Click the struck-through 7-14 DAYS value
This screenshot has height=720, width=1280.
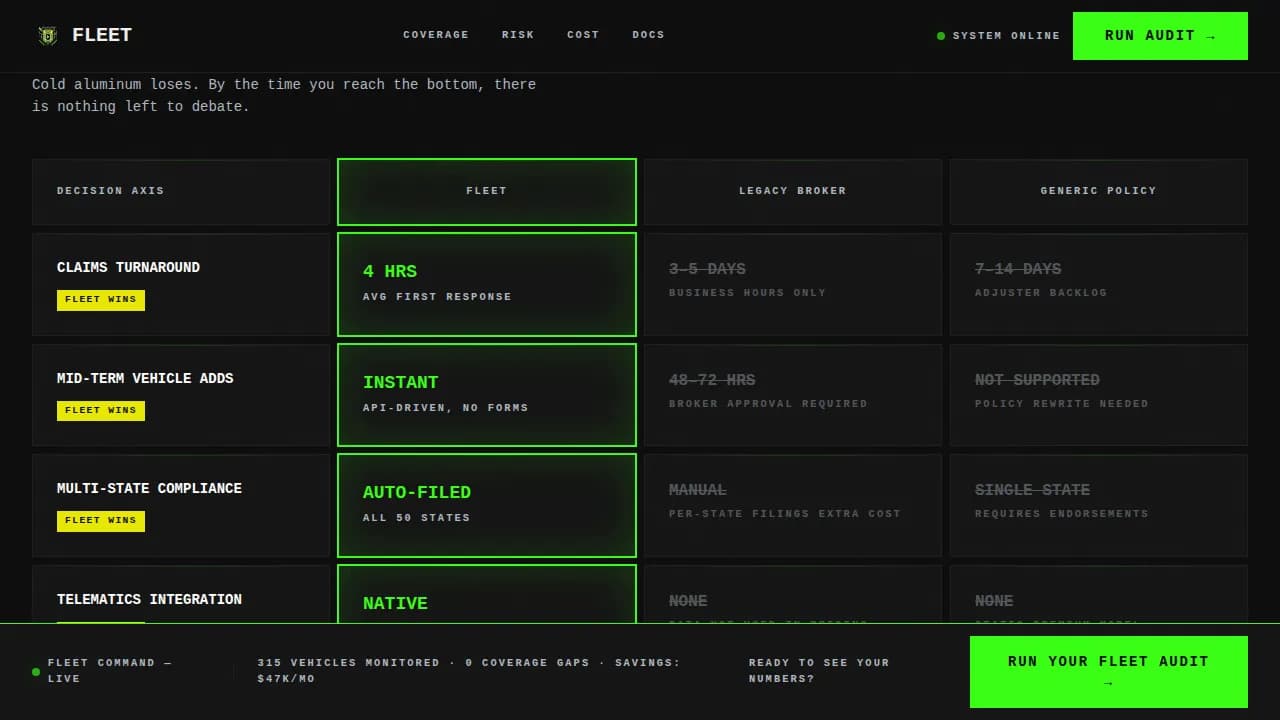(x=1018, y=269)
